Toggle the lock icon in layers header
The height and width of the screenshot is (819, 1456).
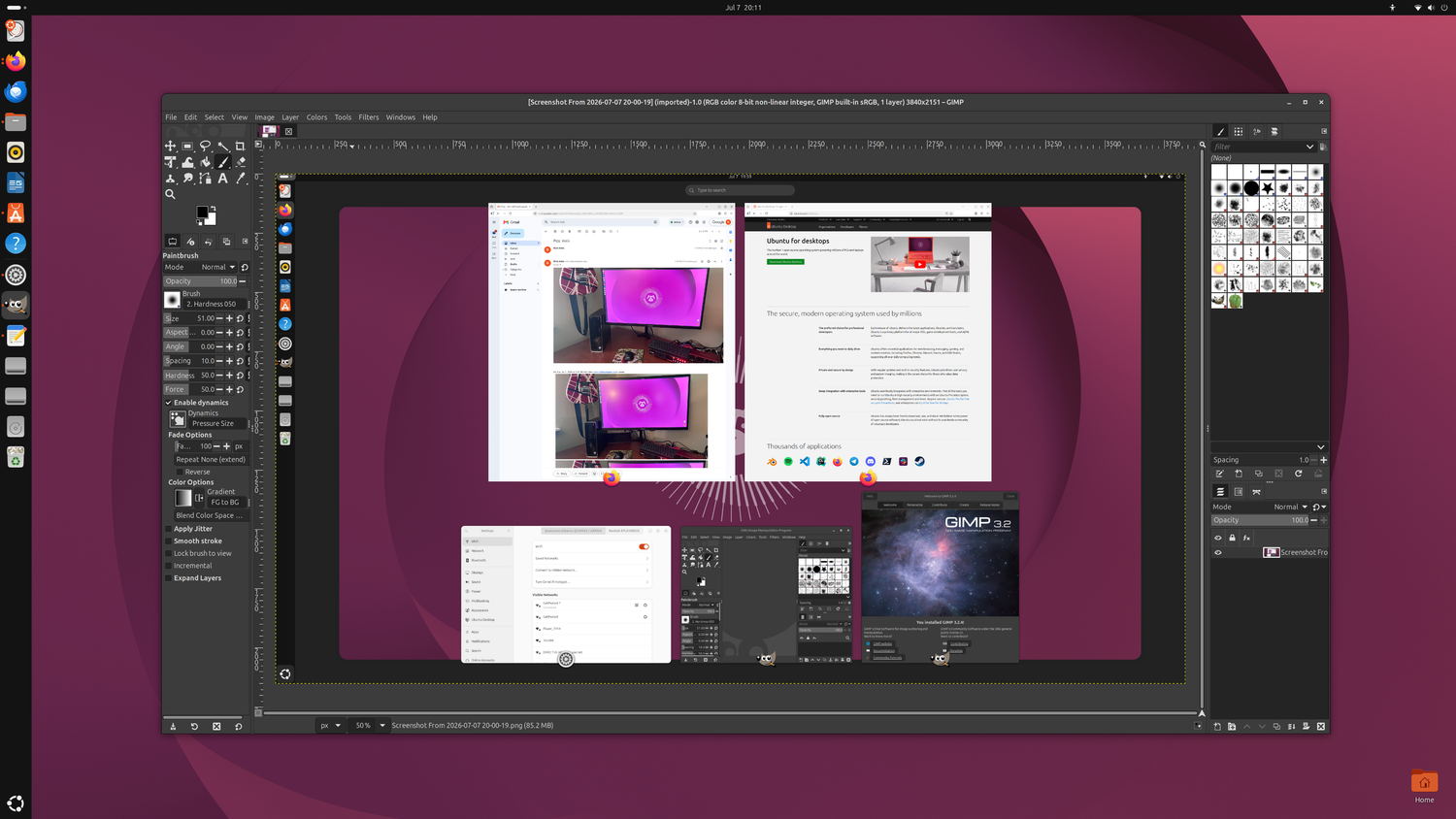click(1233, 538)
